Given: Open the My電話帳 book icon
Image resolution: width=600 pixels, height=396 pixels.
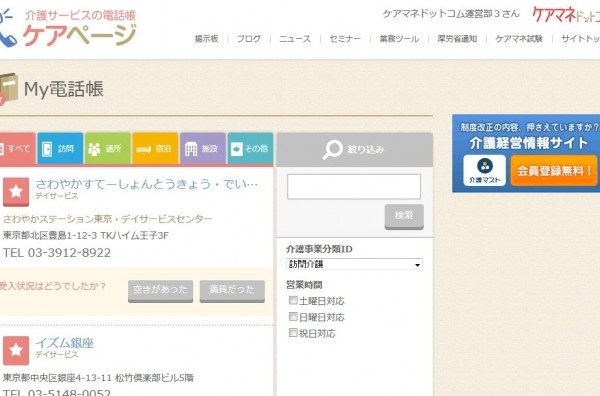Looking at the screenshot, I should point(8,89).
